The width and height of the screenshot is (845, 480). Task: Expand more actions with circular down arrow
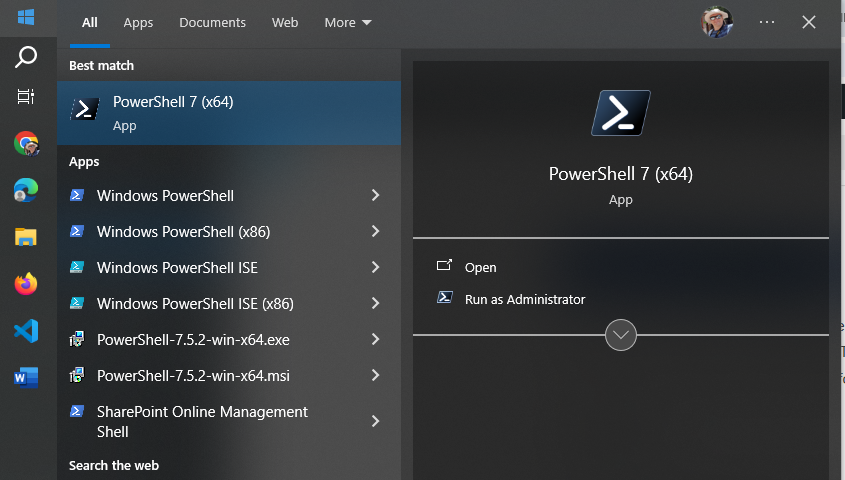pos(621,335)
